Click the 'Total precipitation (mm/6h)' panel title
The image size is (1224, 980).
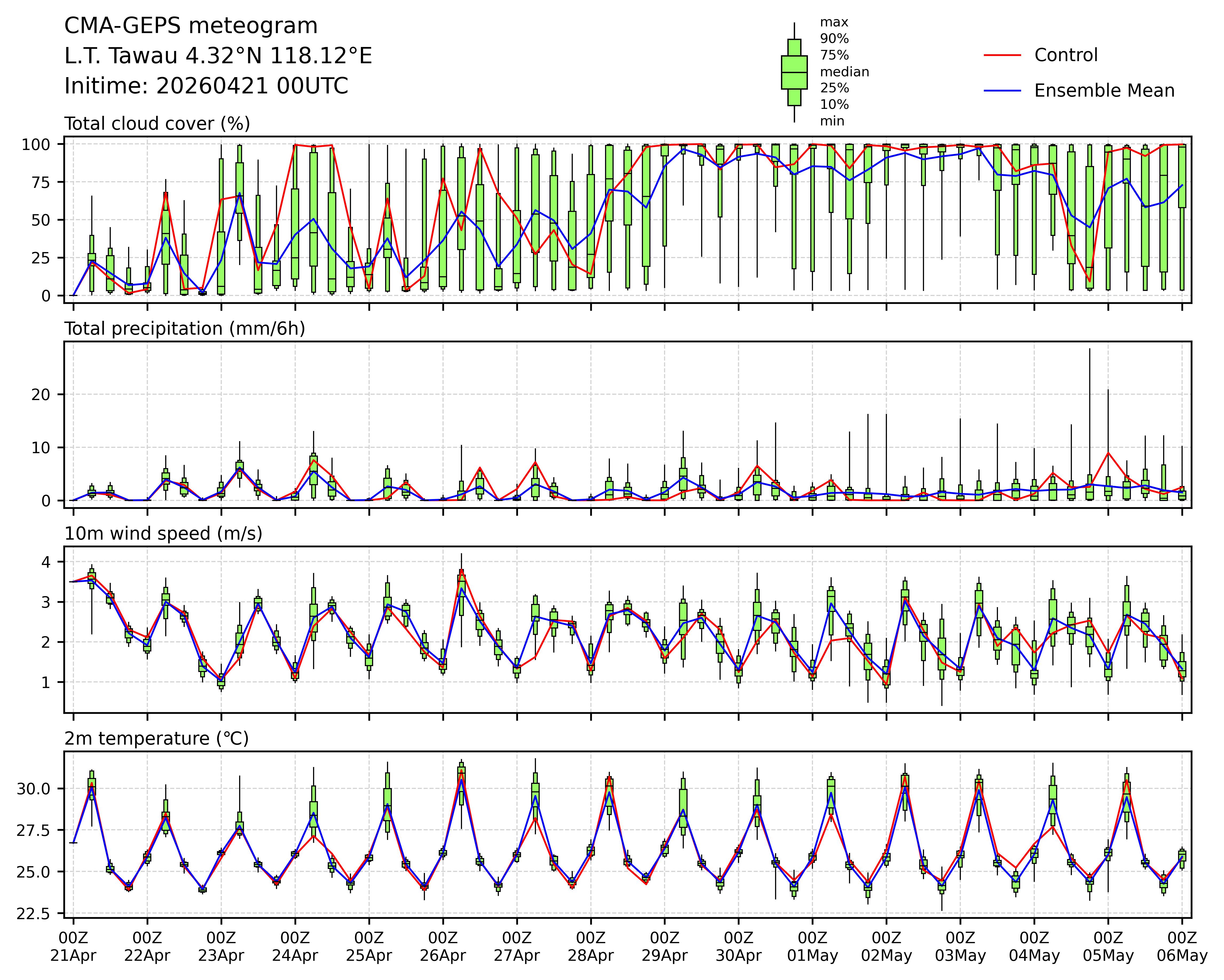tap(184, 329)
